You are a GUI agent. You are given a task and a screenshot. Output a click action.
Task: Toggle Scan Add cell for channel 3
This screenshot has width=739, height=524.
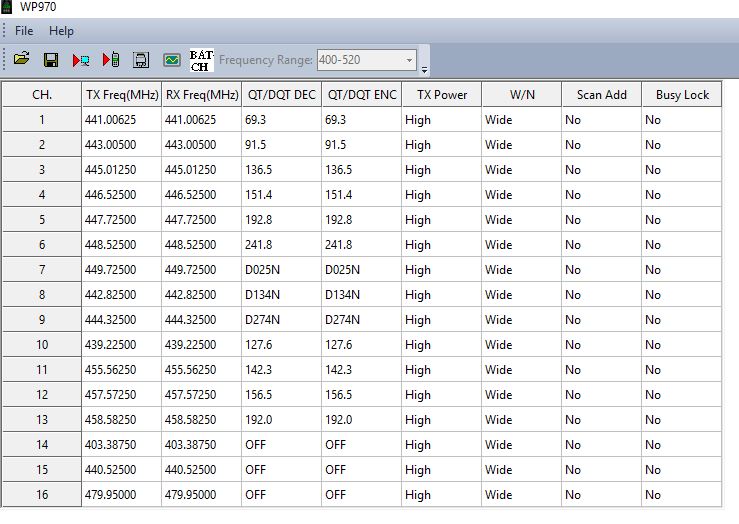(601, 170)
